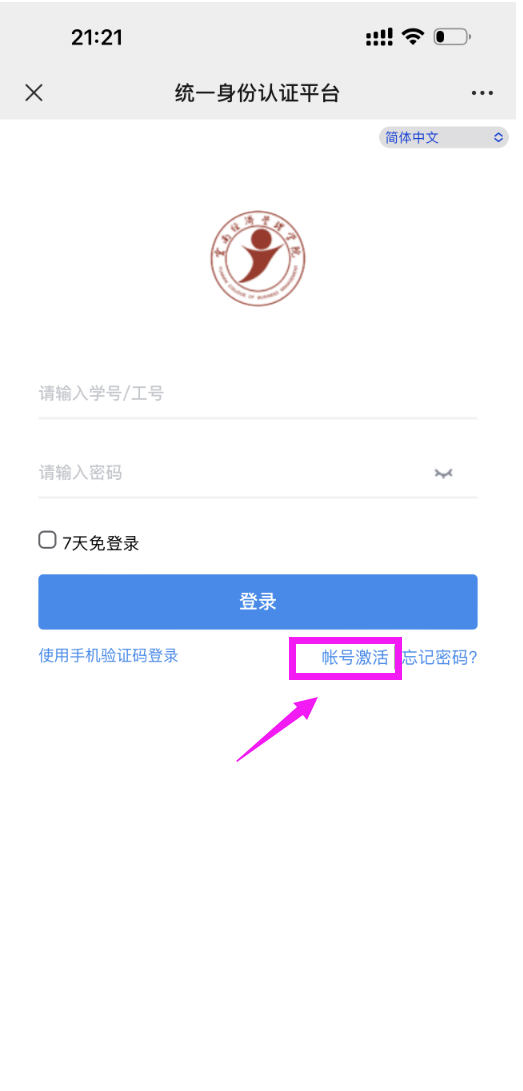
Task: Focus the 请输入学号/工号 input field
Action: point(258,395)
